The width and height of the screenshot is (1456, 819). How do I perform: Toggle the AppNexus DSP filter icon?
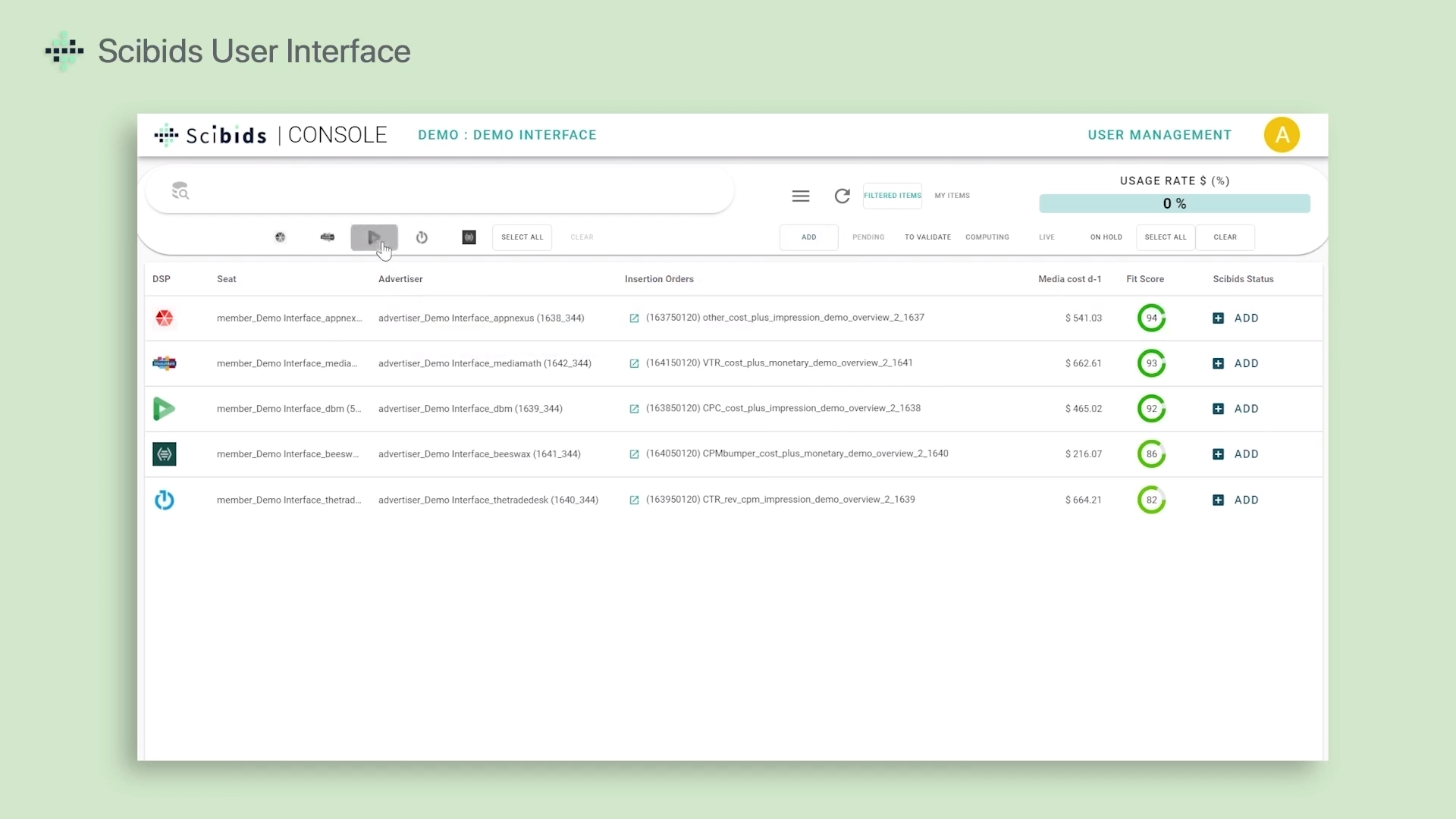[280, 237]
